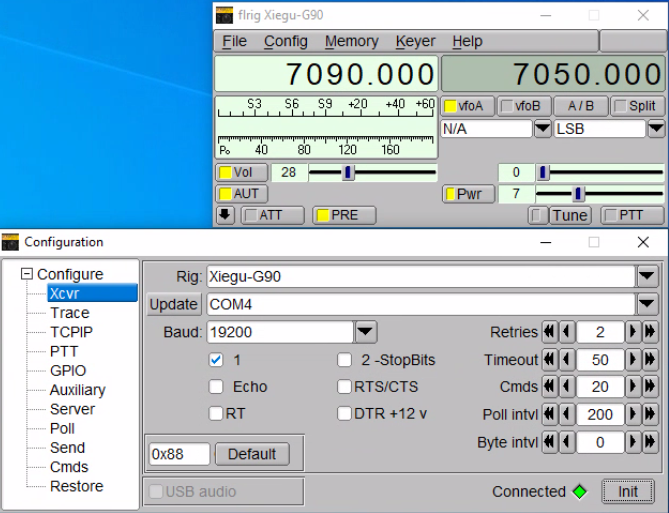The image size is (669, 513).
Task: Select PTT in the Configure tree
Action: click(64, 351)
